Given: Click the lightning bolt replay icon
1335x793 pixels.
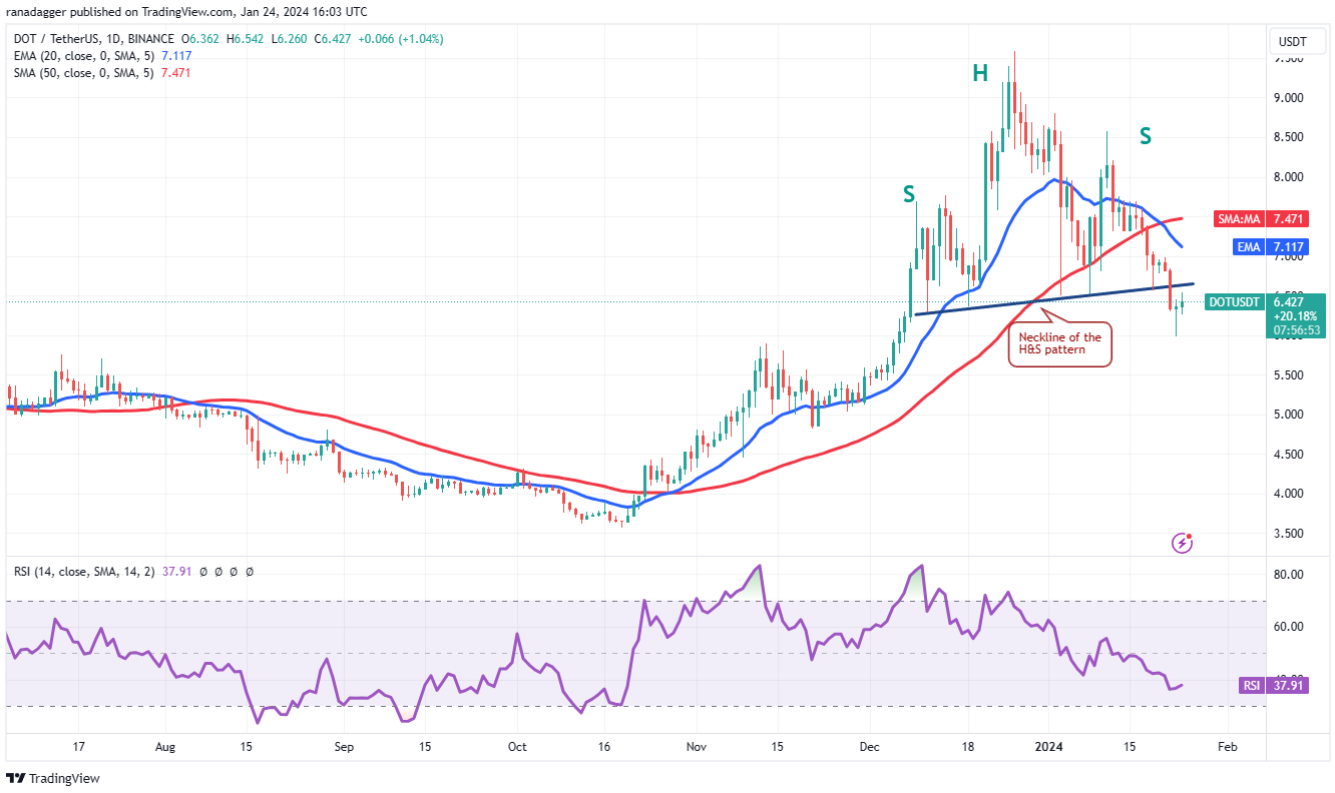Looking at the screenshot, I should tap(1182, 543).
